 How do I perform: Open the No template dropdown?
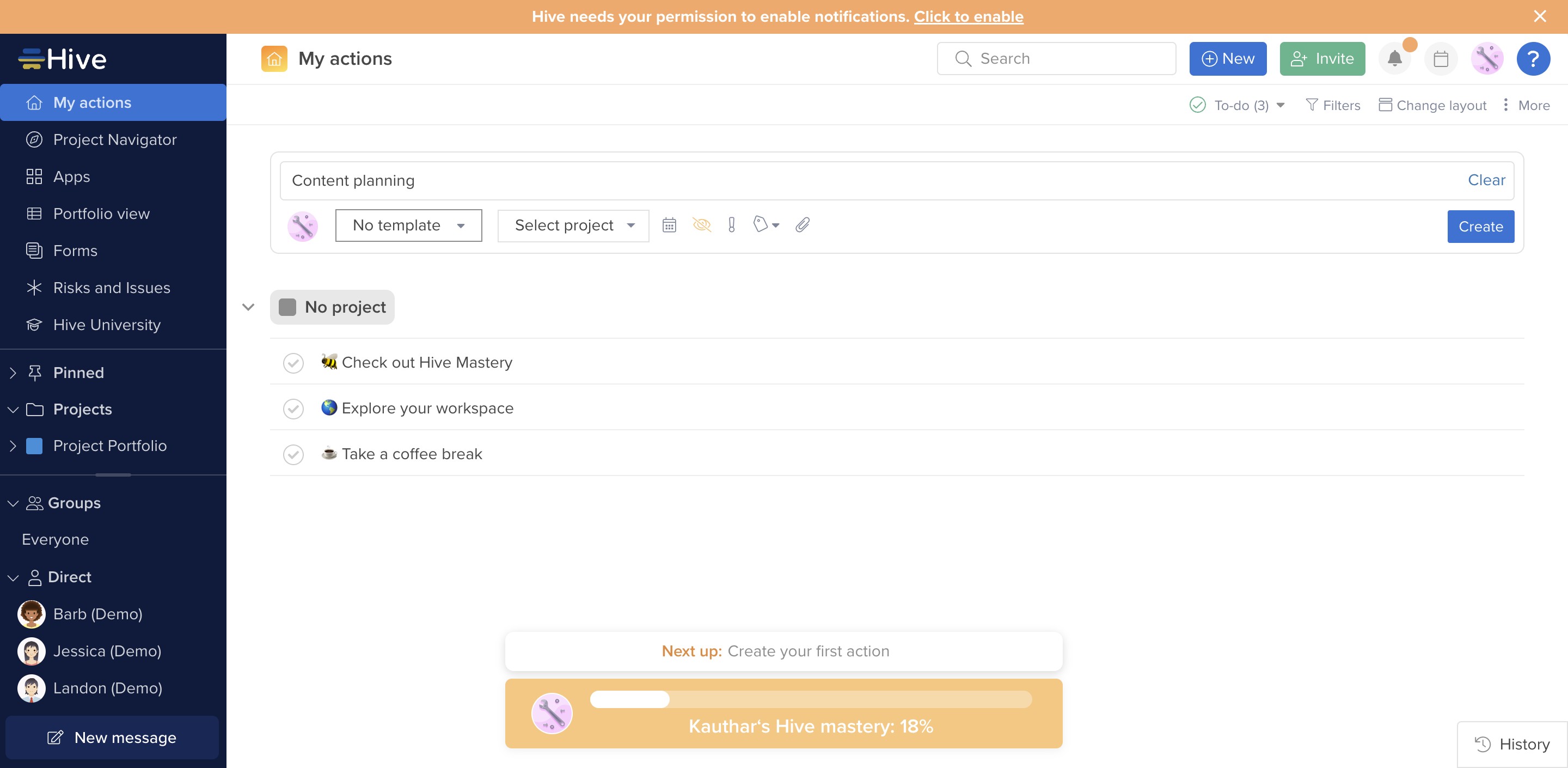[x=408, y=225]
